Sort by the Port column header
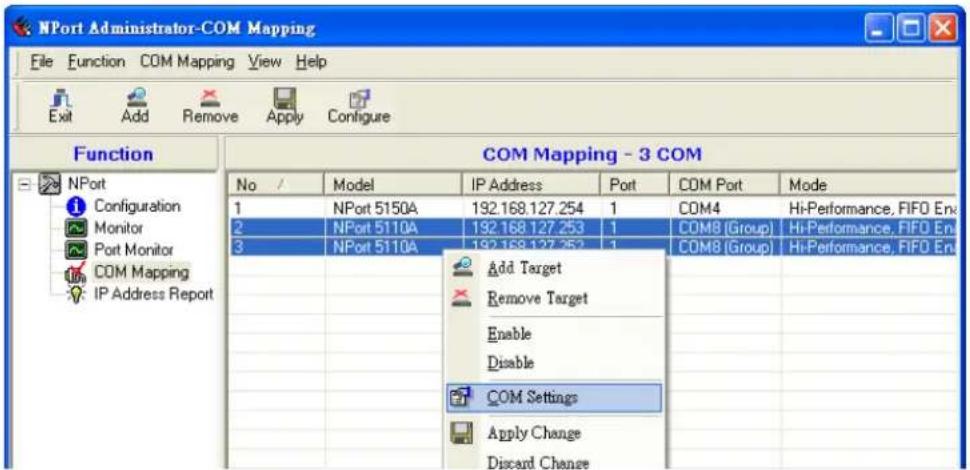 [635, 185]
